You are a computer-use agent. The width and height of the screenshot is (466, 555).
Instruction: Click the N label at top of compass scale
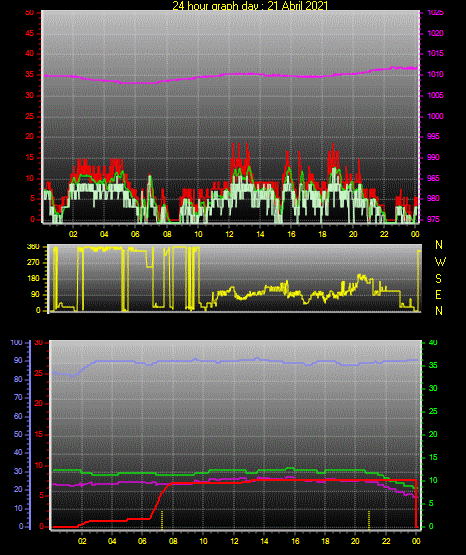pos(439,245)
